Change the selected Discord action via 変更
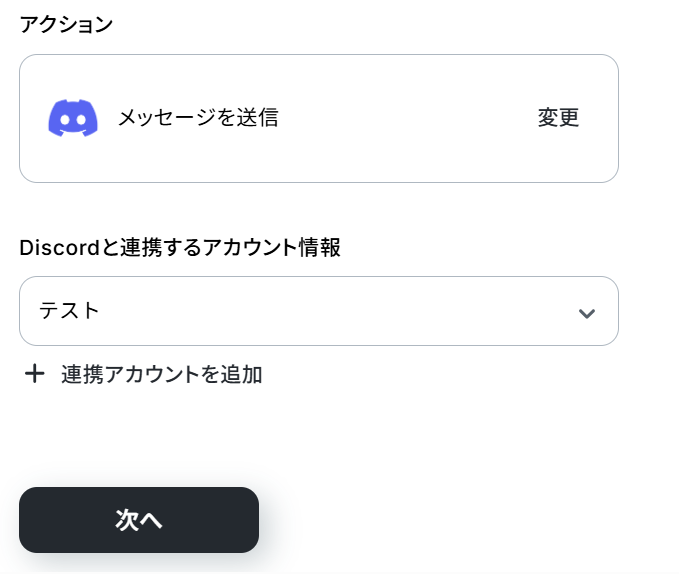 click(x=558, y=118)
